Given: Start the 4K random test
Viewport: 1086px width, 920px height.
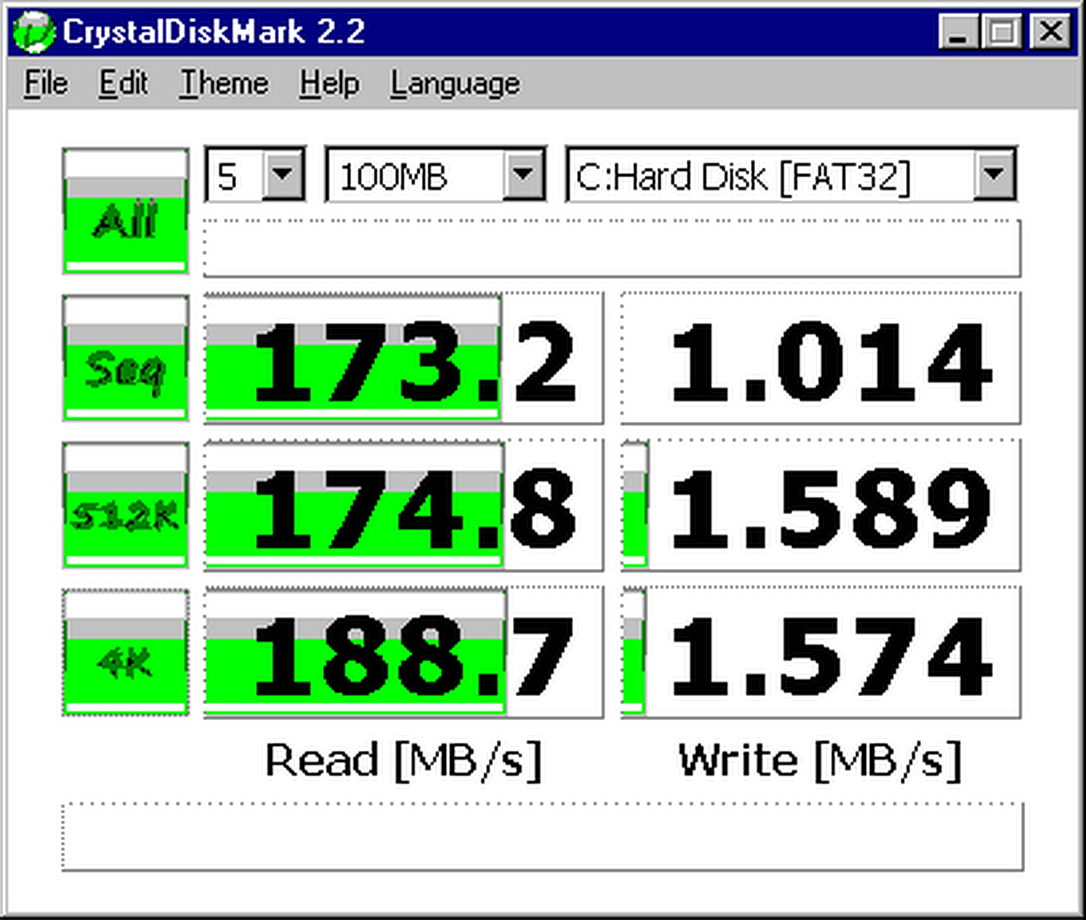Looking at the screenshot, I should click(125, 653).
